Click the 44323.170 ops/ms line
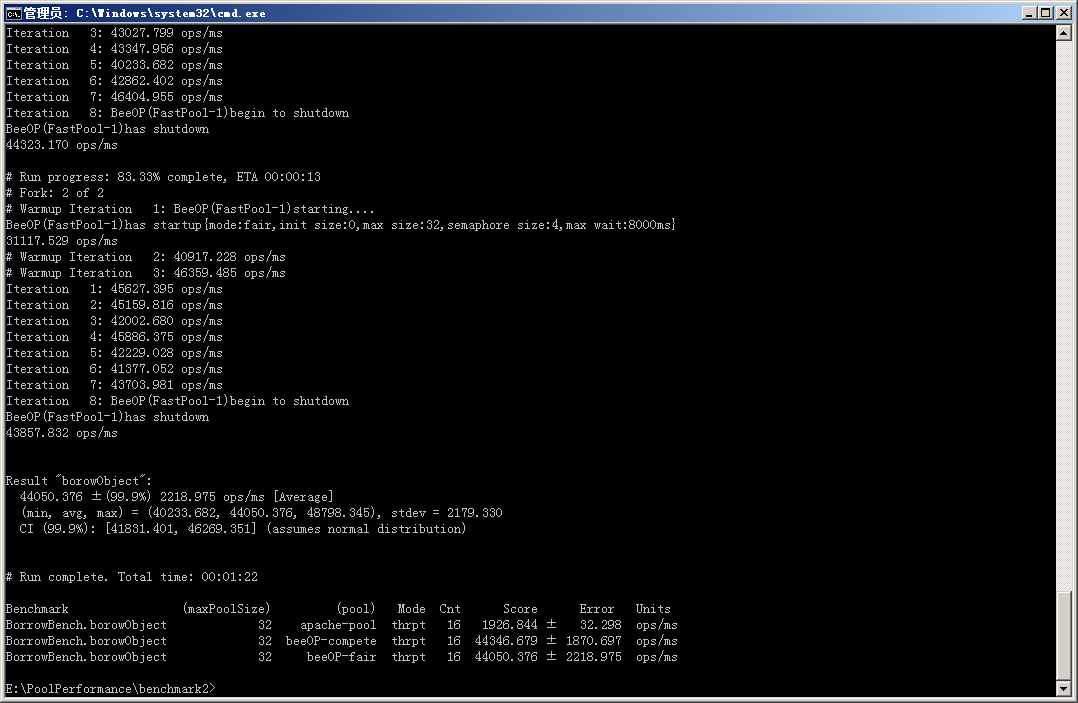Screen dimensions: 1078x703 pos(62,144)
